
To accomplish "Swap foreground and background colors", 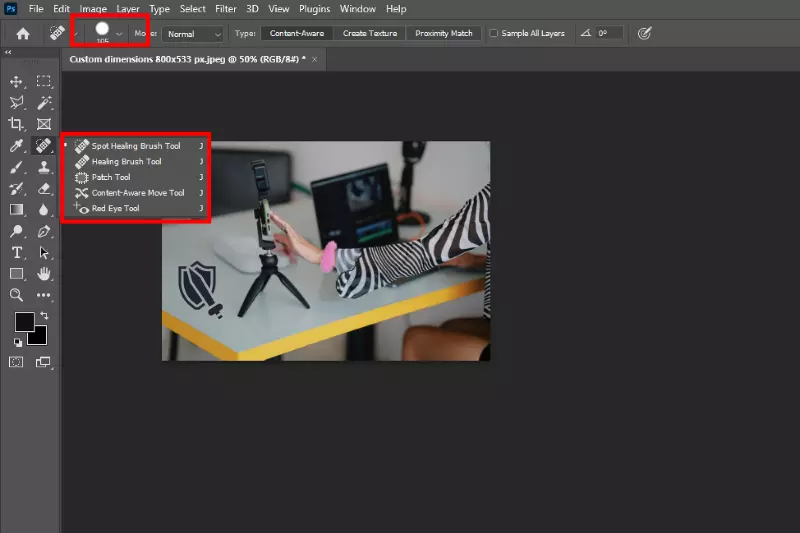I will (44, 316).
